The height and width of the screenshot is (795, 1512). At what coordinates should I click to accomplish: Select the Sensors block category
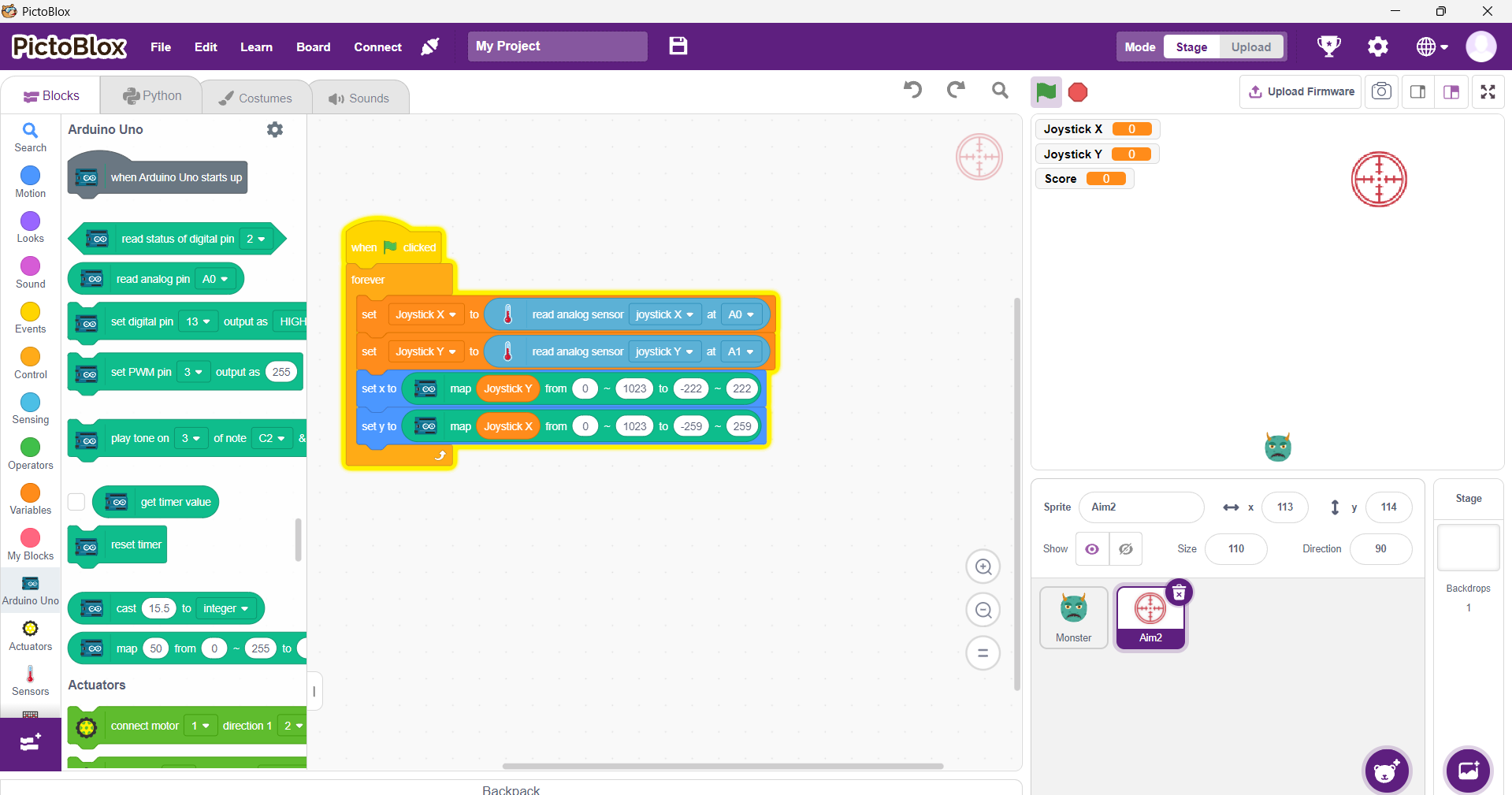pos(30,681)
